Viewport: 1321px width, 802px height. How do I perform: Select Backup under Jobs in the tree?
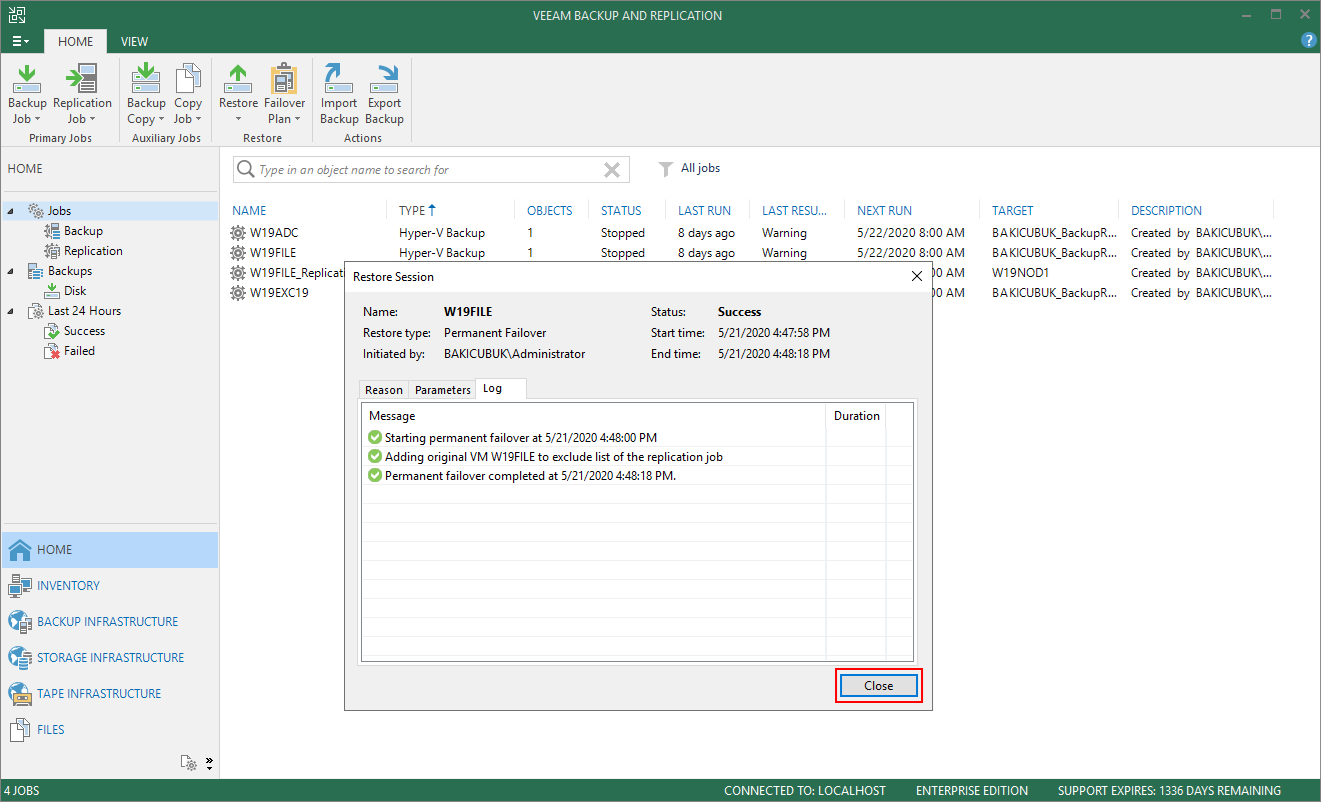(83, 231)
